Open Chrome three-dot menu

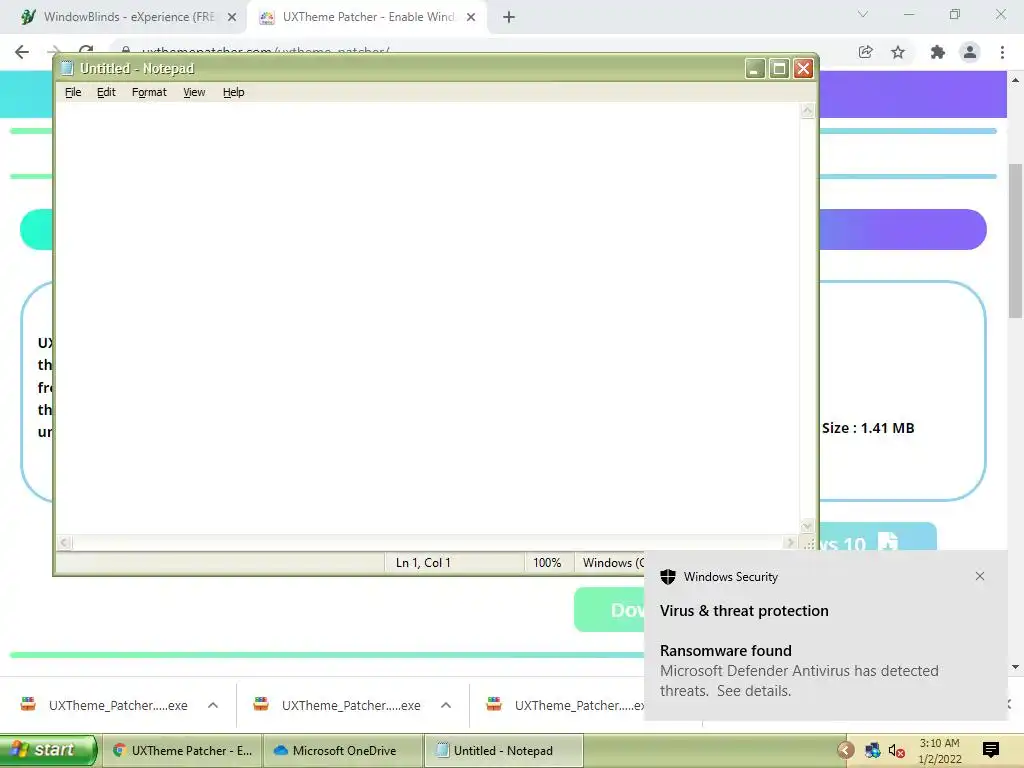1002,52
